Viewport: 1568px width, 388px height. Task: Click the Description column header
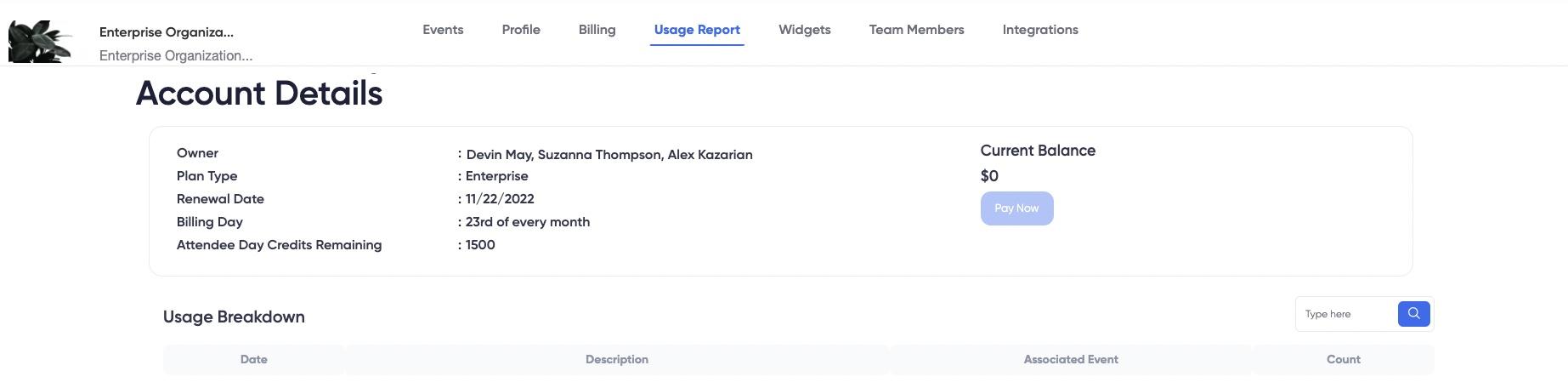617,360
